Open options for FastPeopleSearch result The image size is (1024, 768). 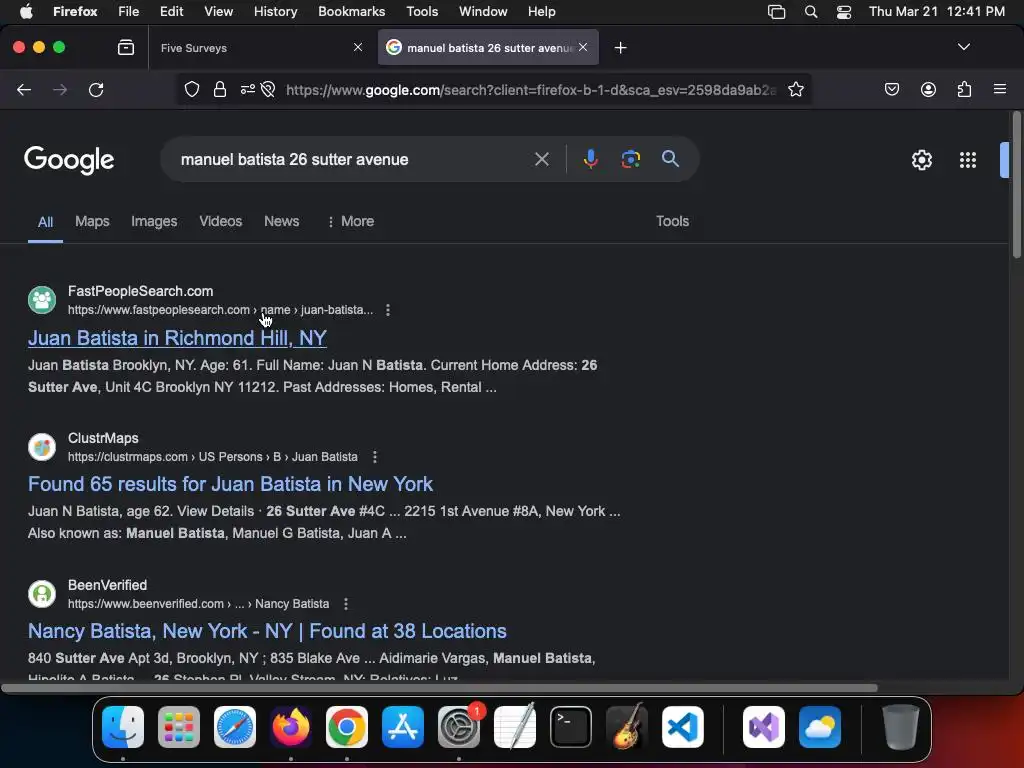[x=388, y=310]
